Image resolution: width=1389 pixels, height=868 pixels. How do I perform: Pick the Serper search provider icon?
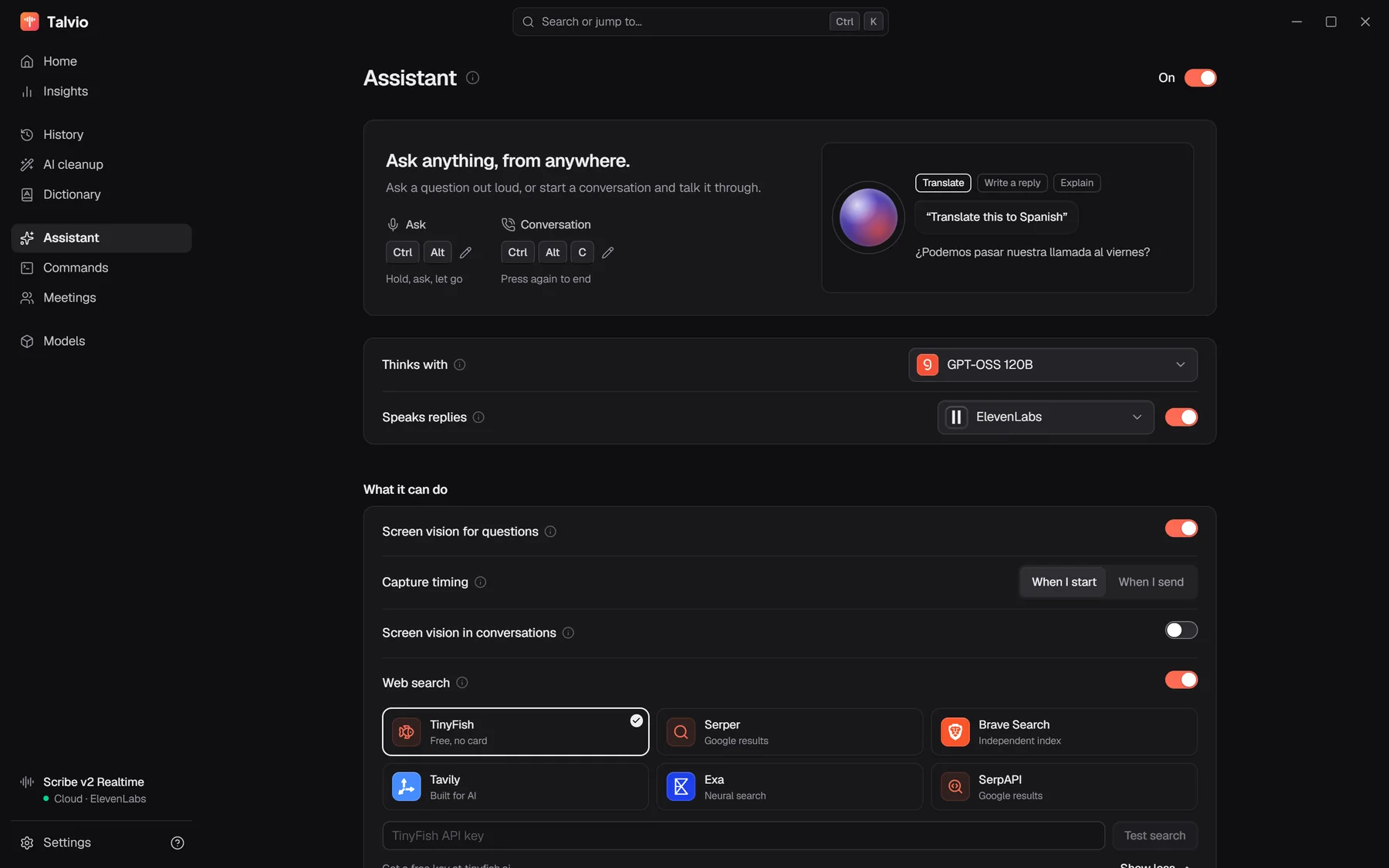[x=681, y=732]
